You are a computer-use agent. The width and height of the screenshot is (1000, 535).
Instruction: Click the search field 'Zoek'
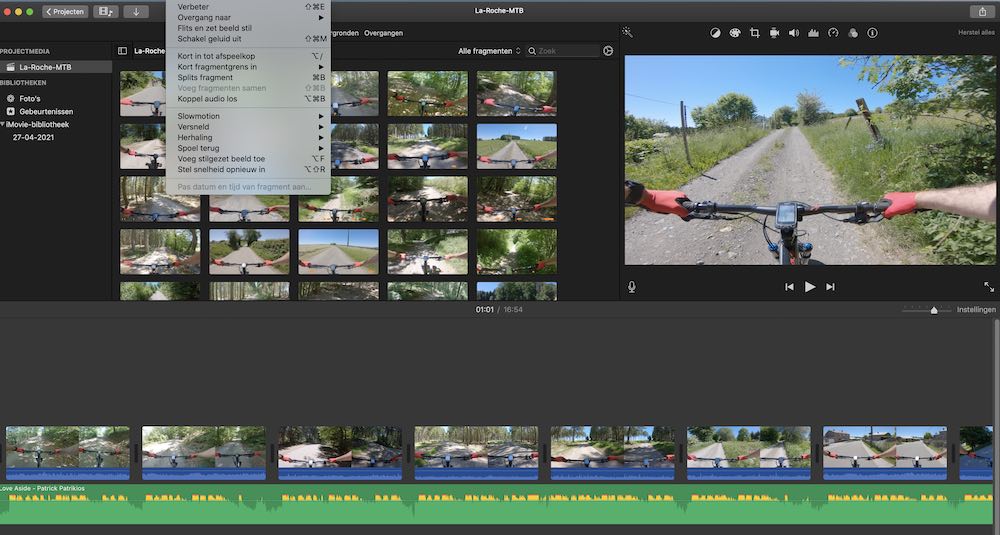click(565, 51)
